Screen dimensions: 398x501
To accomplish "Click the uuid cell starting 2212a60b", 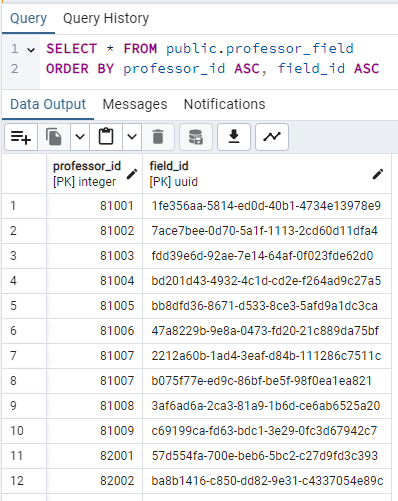I will click(267, 356).
